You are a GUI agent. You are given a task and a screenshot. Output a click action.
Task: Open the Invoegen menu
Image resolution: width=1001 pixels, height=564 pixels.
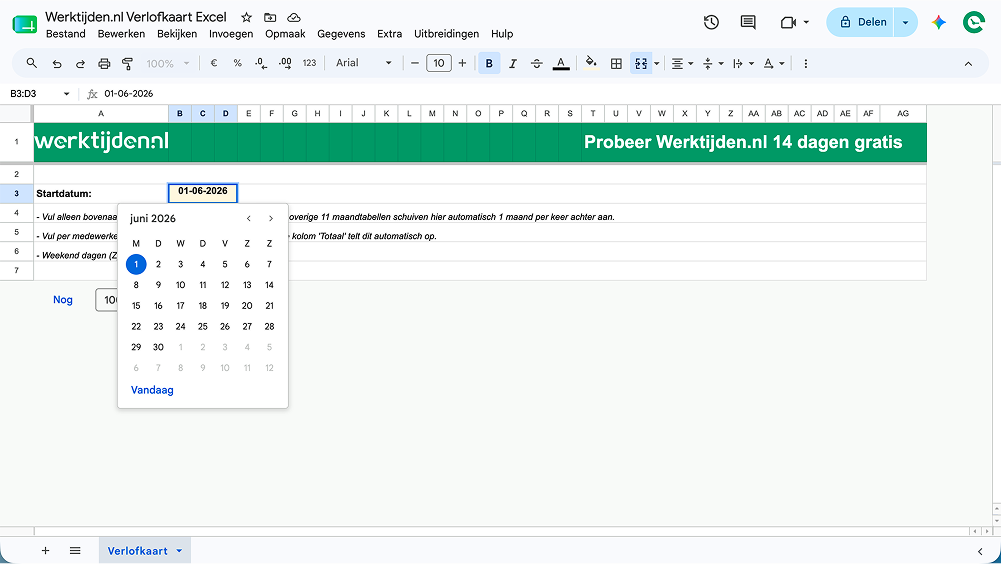(231, 34)
